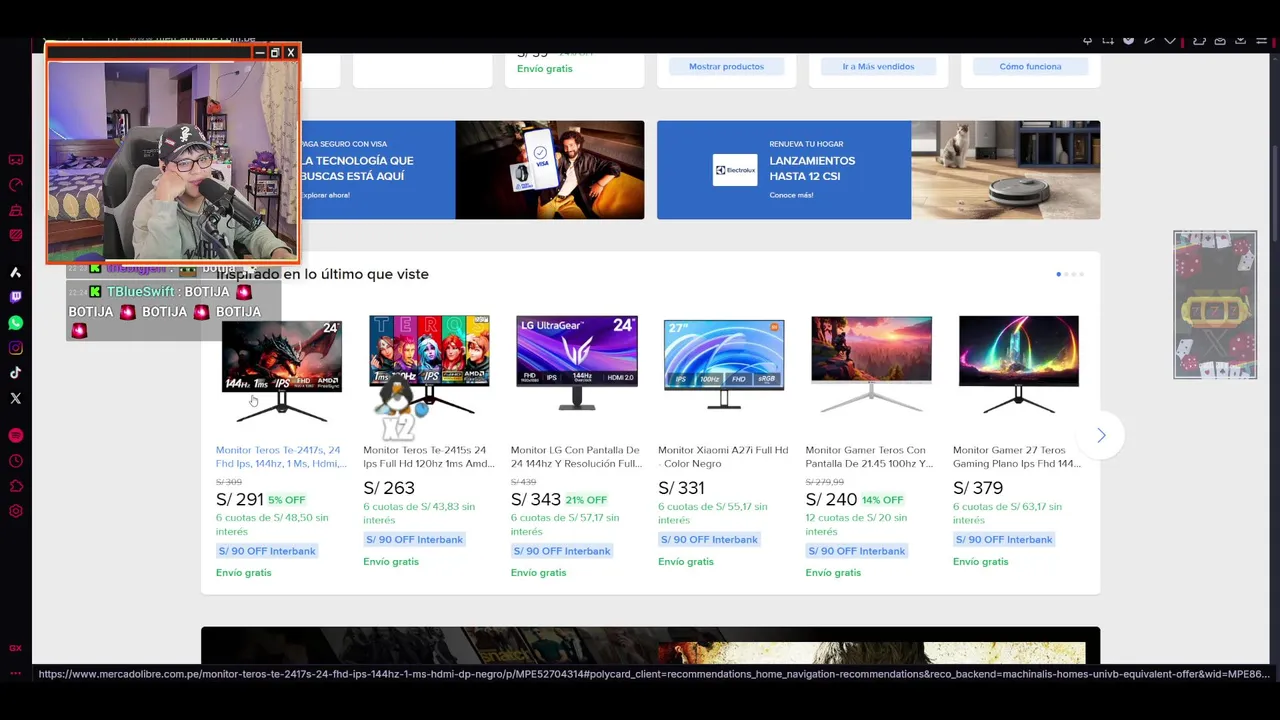Open extensions cube icon in sidebar
The width and height of the screenshot is (1280, 720).
[x=15, y=486]
